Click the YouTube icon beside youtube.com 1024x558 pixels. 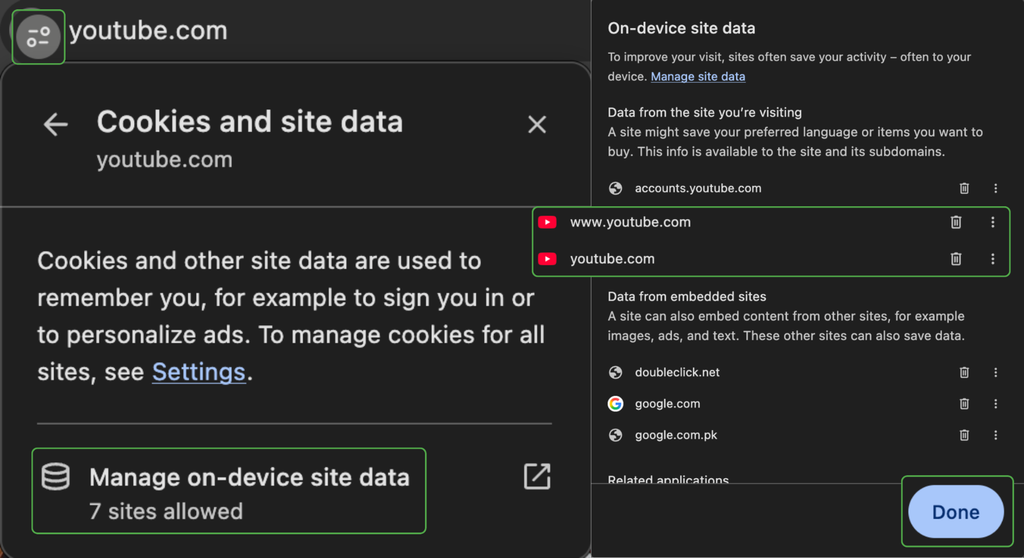[x=547, y=259]
